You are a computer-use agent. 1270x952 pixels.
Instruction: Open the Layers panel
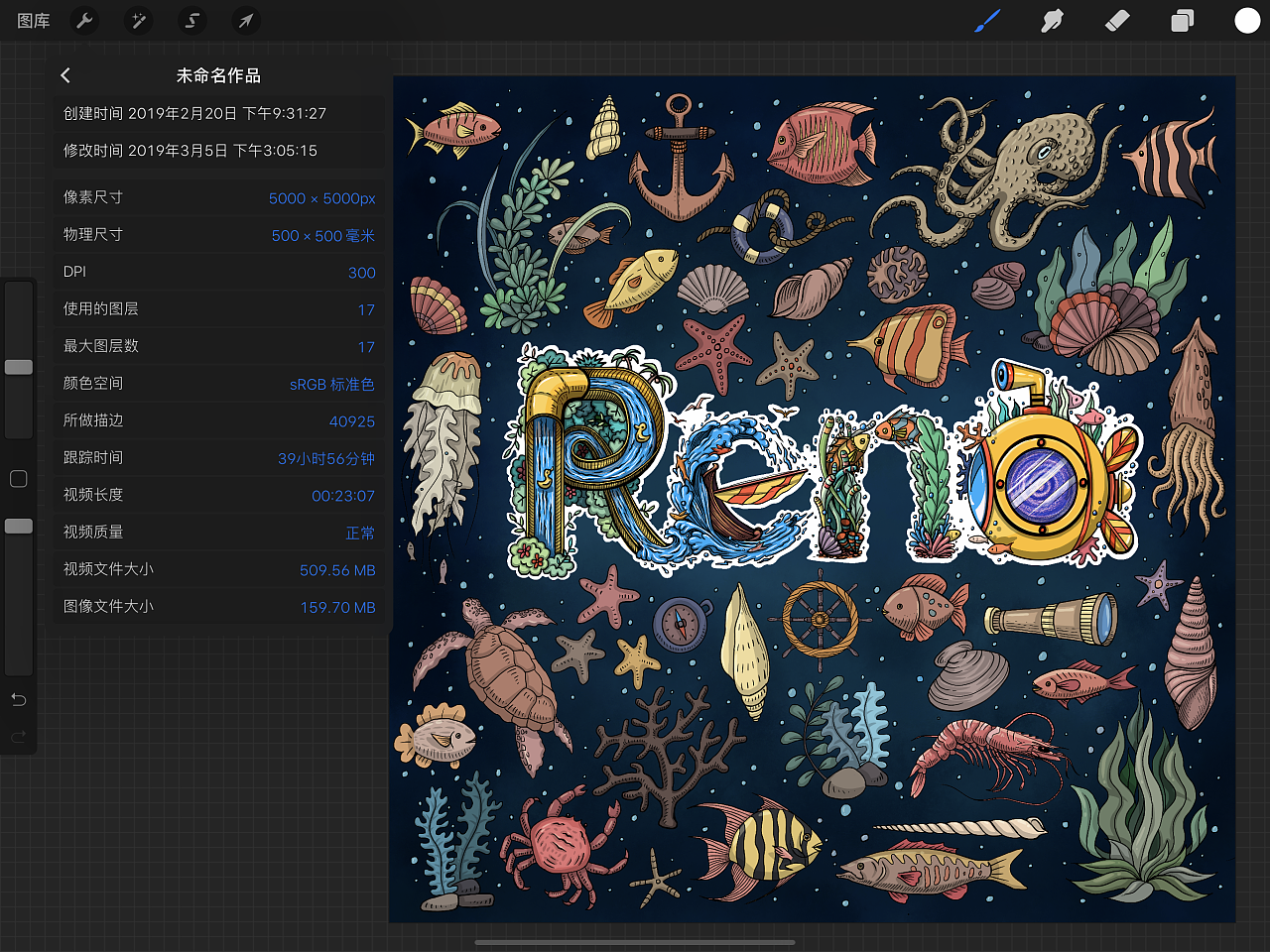(x=1182, y=21)
